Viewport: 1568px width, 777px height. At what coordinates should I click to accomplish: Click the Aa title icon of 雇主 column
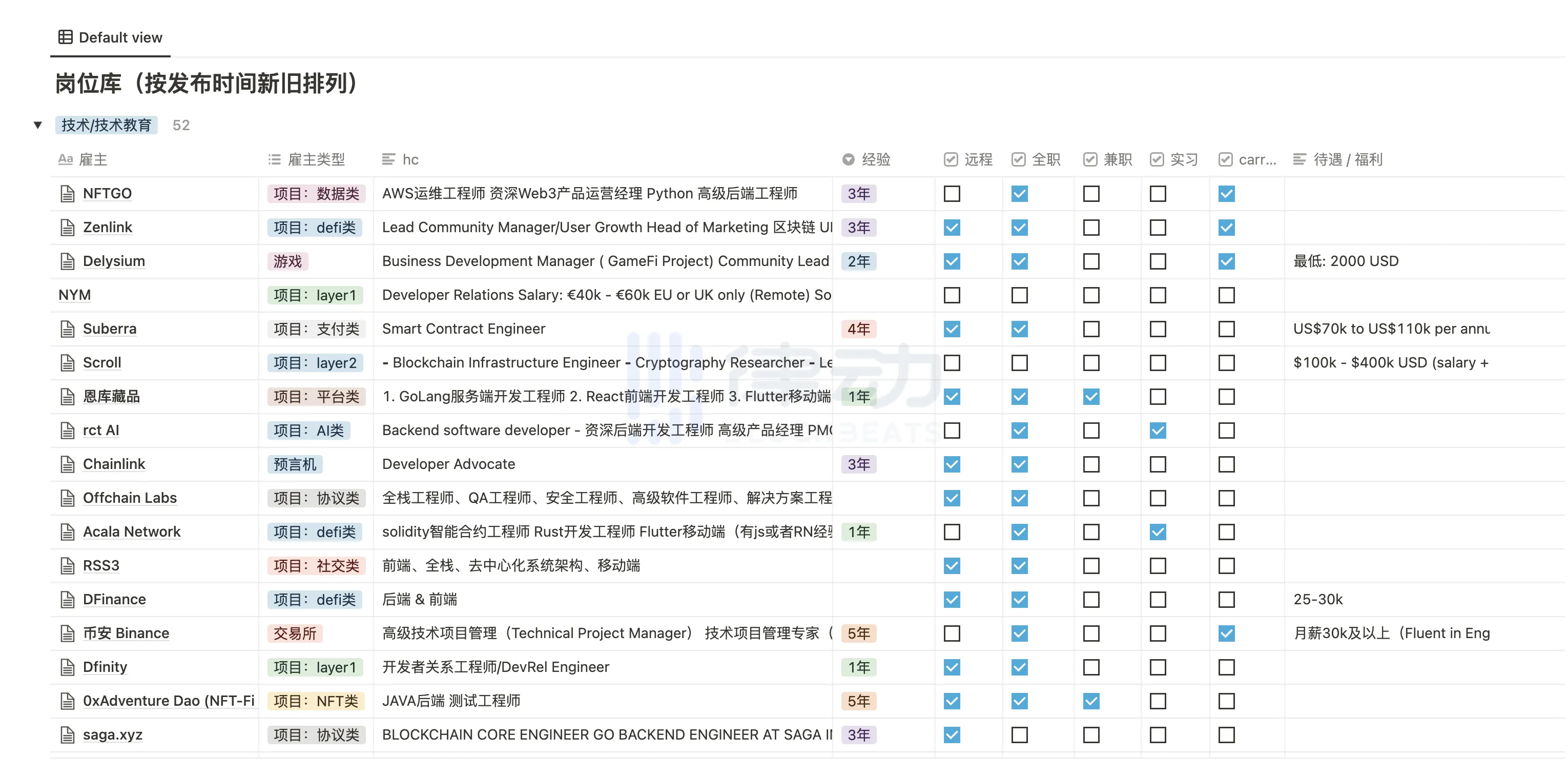pos(65,159)
